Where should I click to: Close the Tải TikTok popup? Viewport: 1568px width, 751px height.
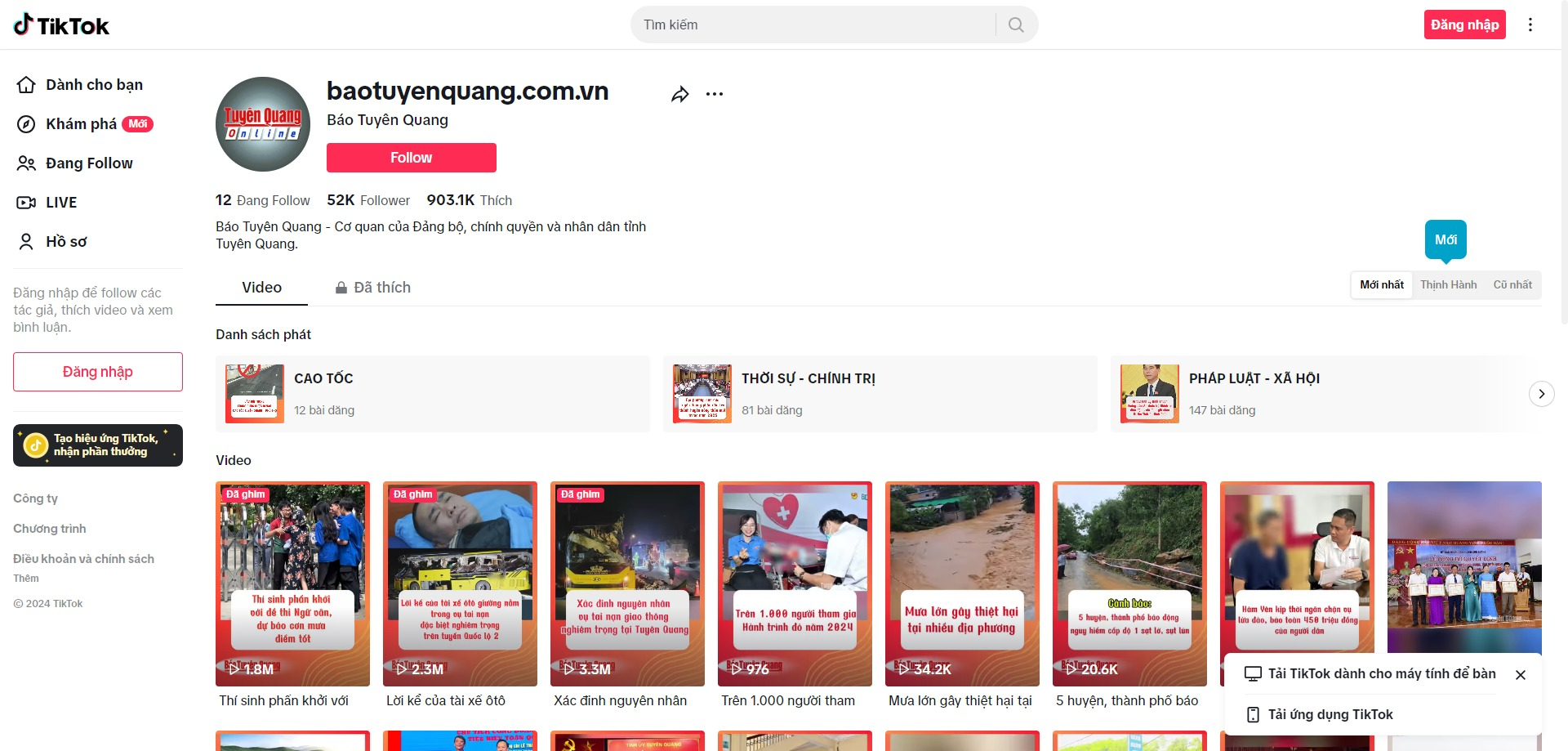pos(1521,675)
